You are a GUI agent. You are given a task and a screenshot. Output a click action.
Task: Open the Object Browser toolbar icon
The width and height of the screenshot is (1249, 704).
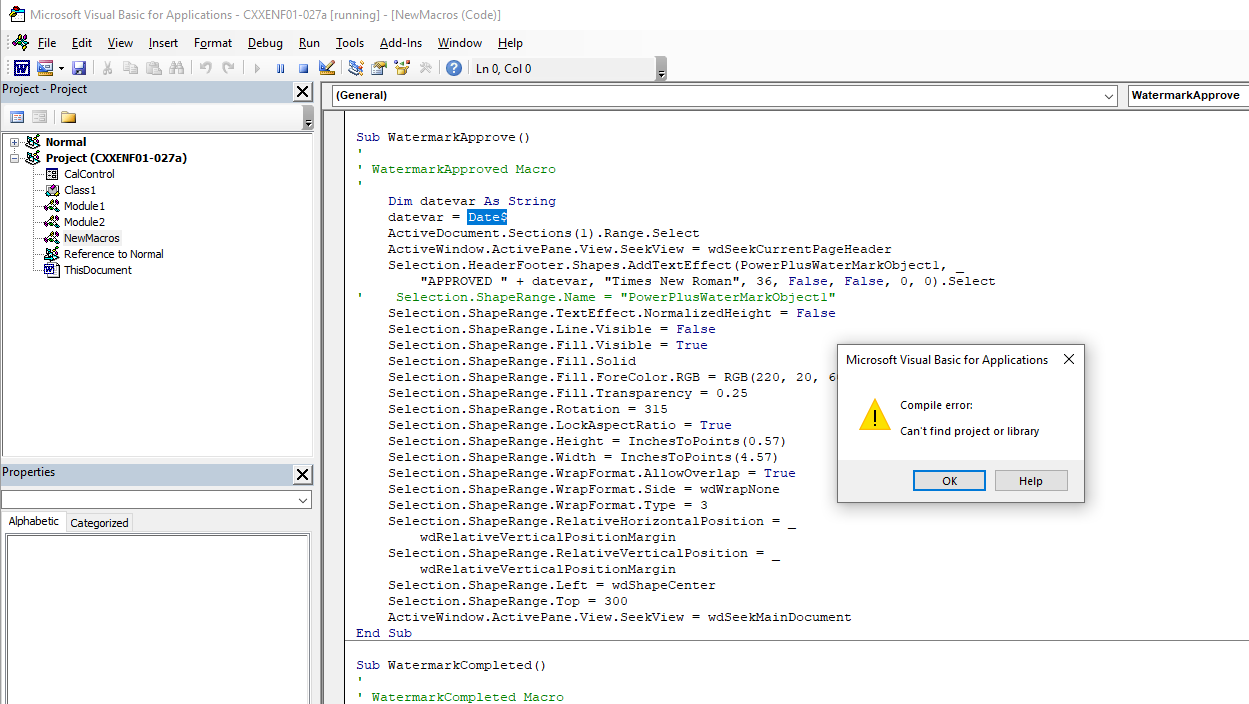click(402, 68)
